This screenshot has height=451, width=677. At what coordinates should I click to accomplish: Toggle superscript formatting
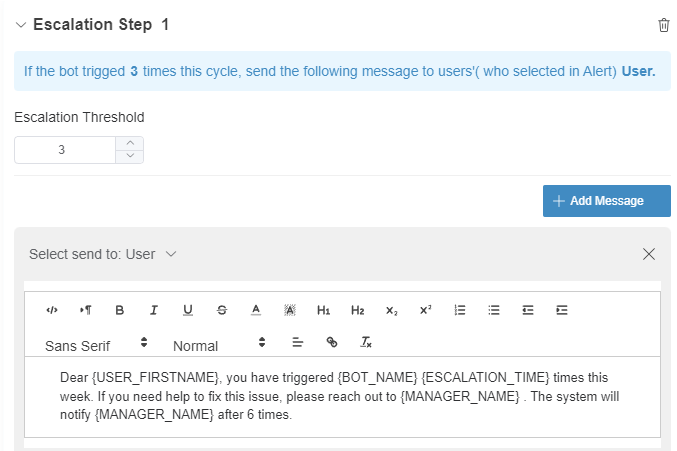[x=426, y=310]
